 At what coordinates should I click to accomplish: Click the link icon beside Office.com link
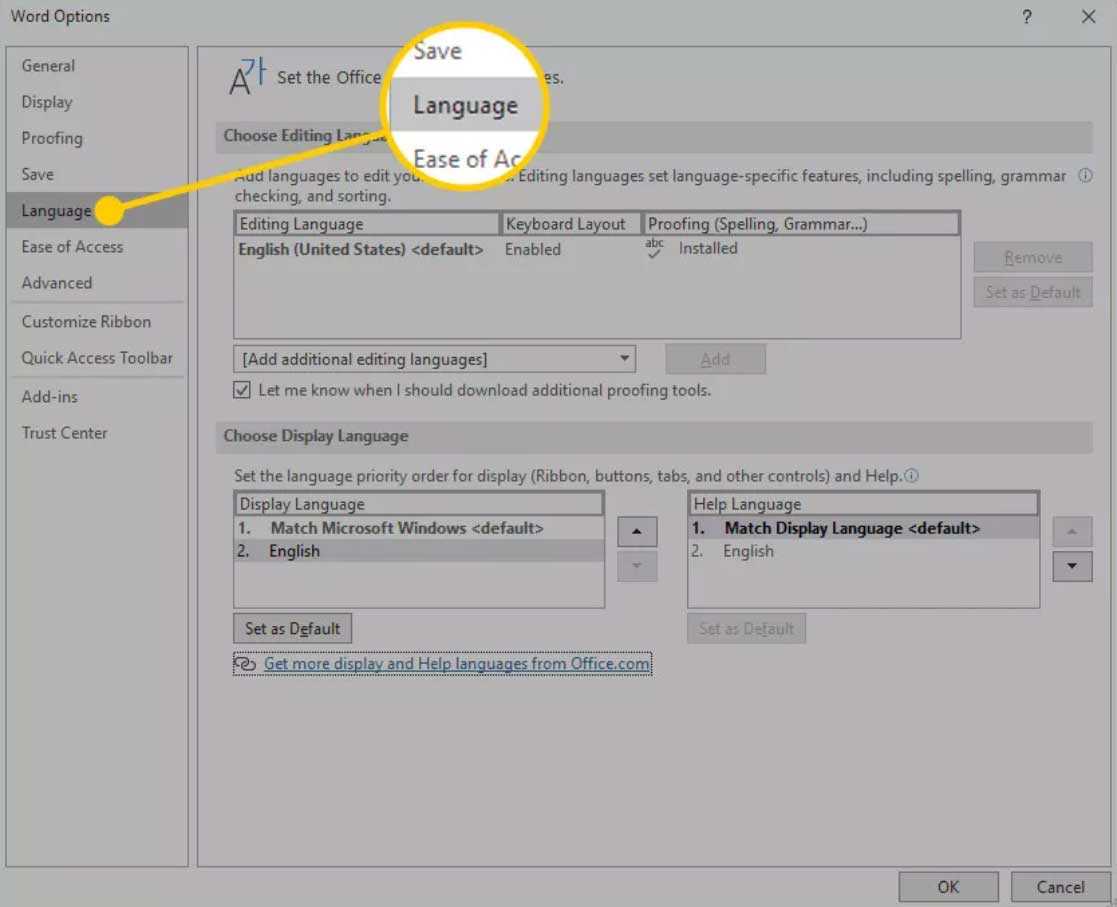click(x=245, y=664)
